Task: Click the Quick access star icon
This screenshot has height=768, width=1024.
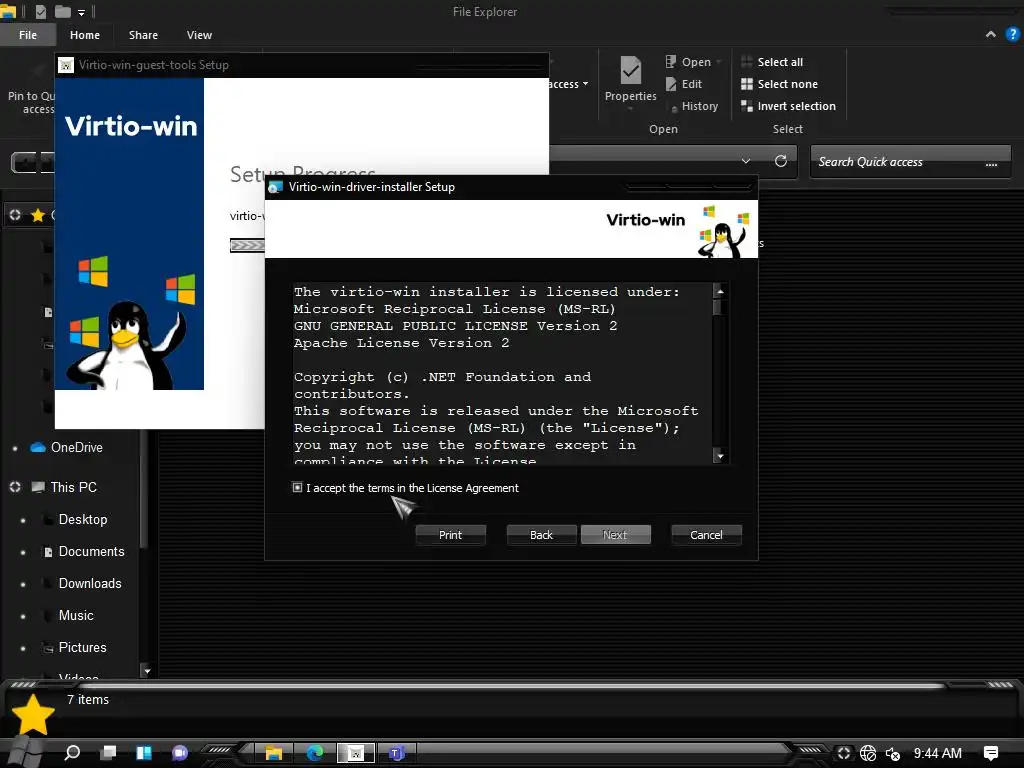Action: tap(38, 215)
